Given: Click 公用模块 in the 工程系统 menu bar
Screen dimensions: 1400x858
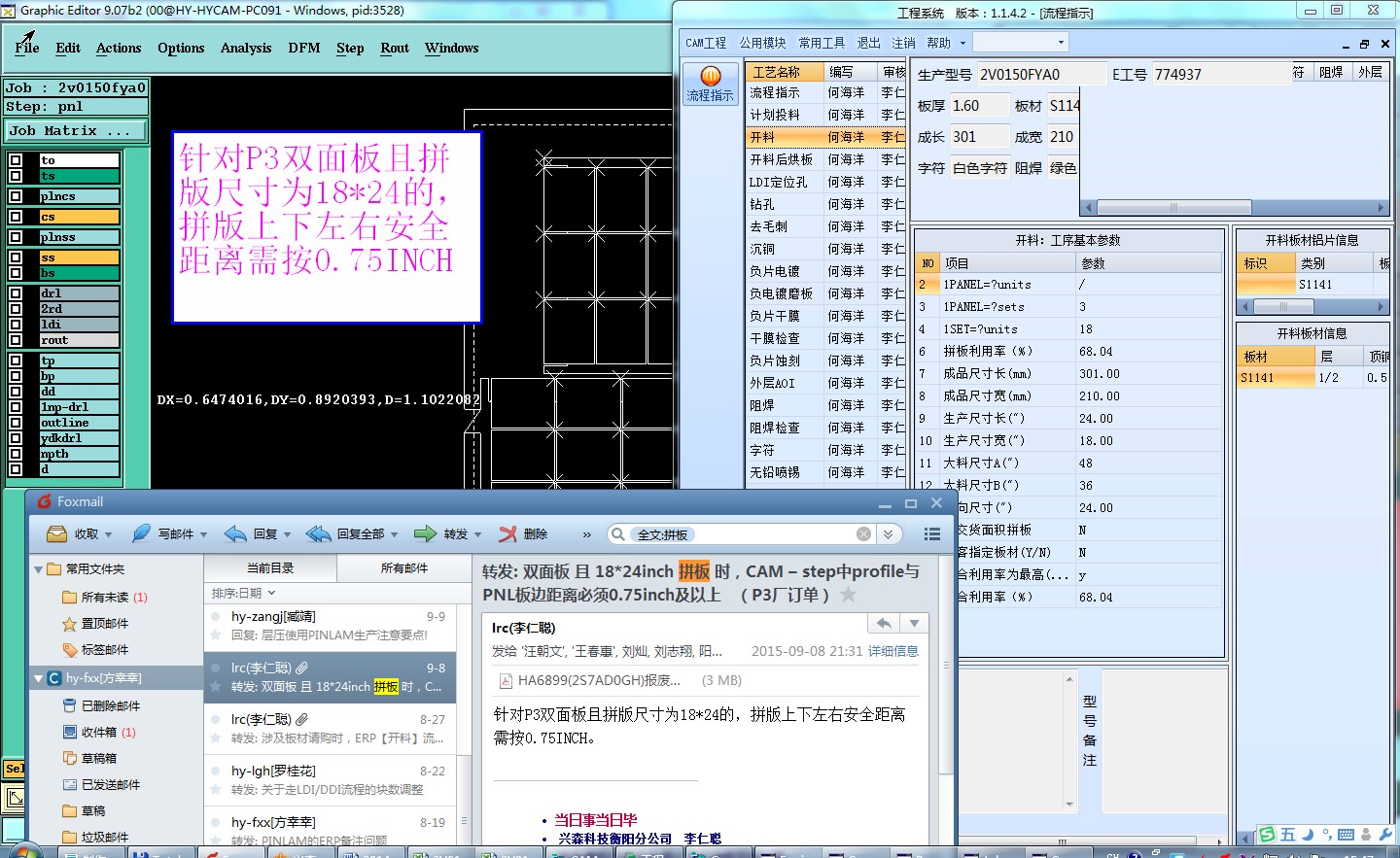Looking at the screenshot, I should pyautogui.click(x=762, y=43).
